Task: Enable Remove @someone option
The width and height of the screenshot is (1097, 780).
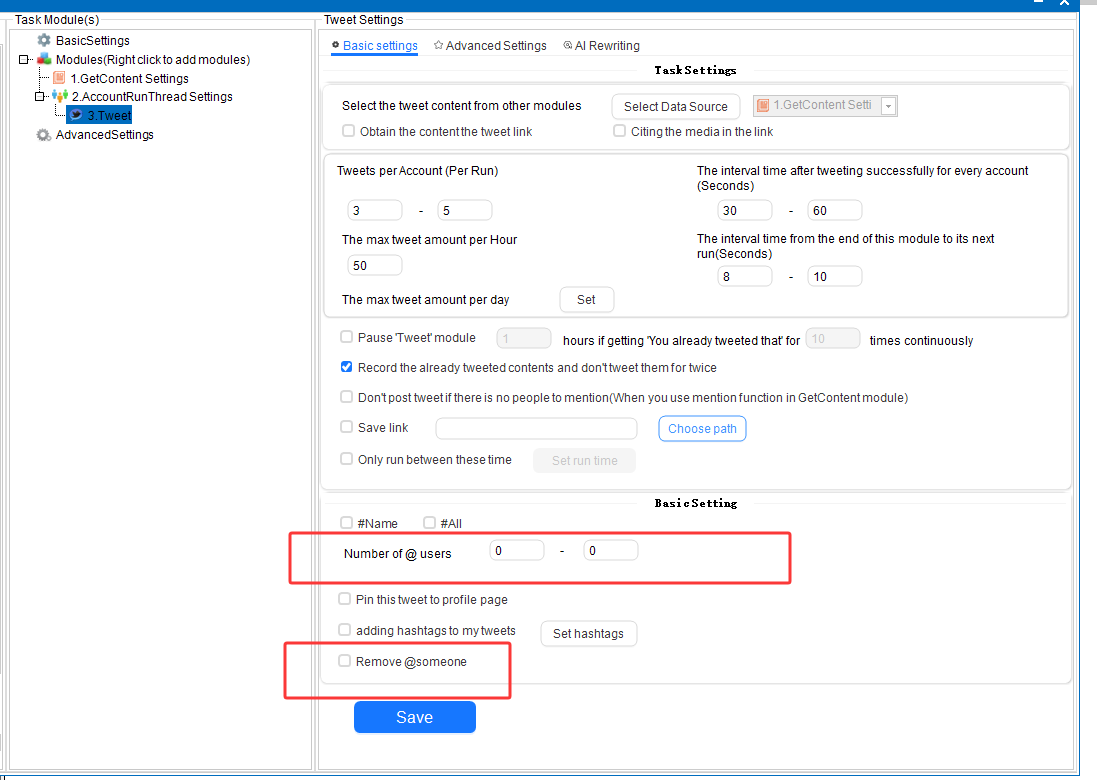Action: 344,661
